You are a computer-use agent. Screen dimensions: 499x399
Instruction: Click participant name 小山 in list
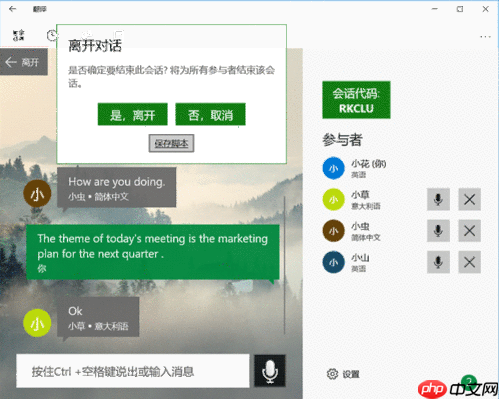[x=360, y=257]
